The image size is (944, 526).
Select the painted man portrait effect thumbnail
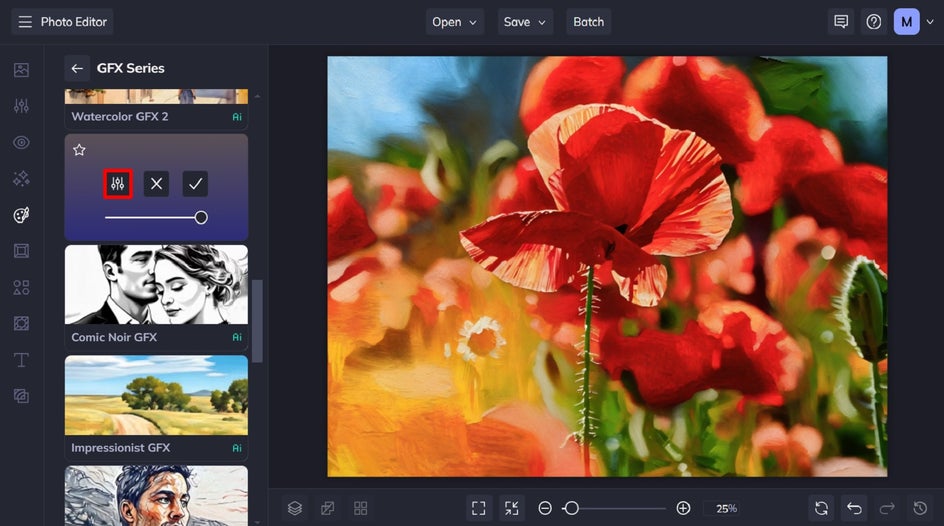click(x=156, y=495)
